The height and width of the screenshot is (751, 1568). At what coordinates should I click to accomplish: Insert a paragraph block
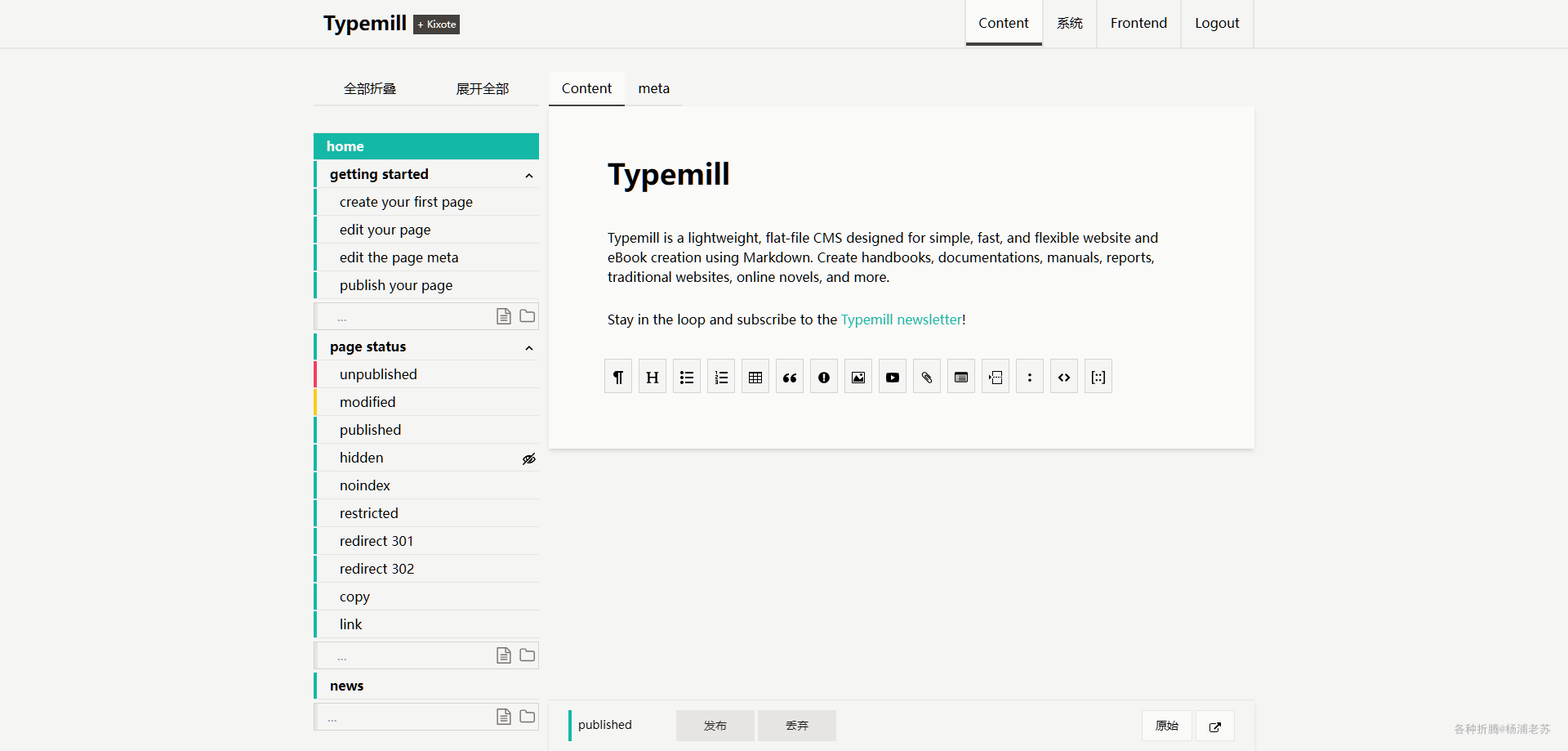tap(618, 377)
